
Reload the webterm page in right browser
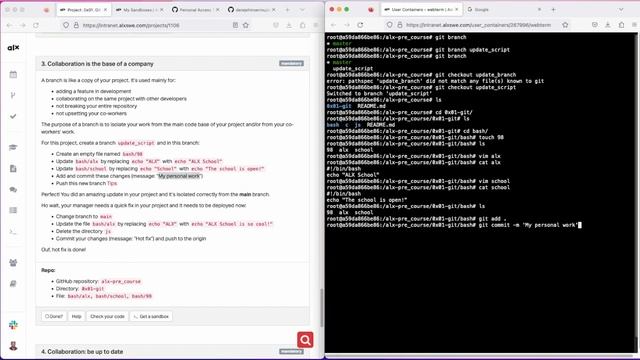[x=360, y=25]
